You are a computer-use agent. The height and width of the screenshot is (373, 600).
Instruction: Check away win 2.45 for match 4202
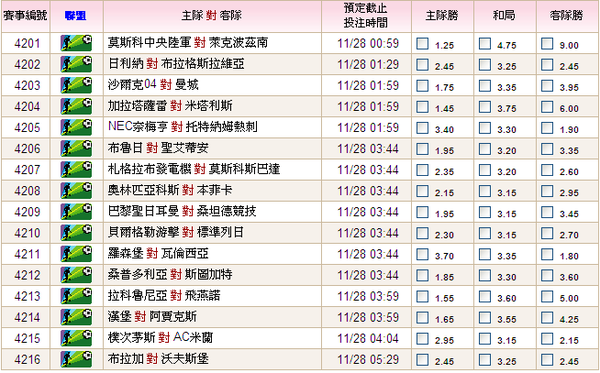click(x=547, y=65)
